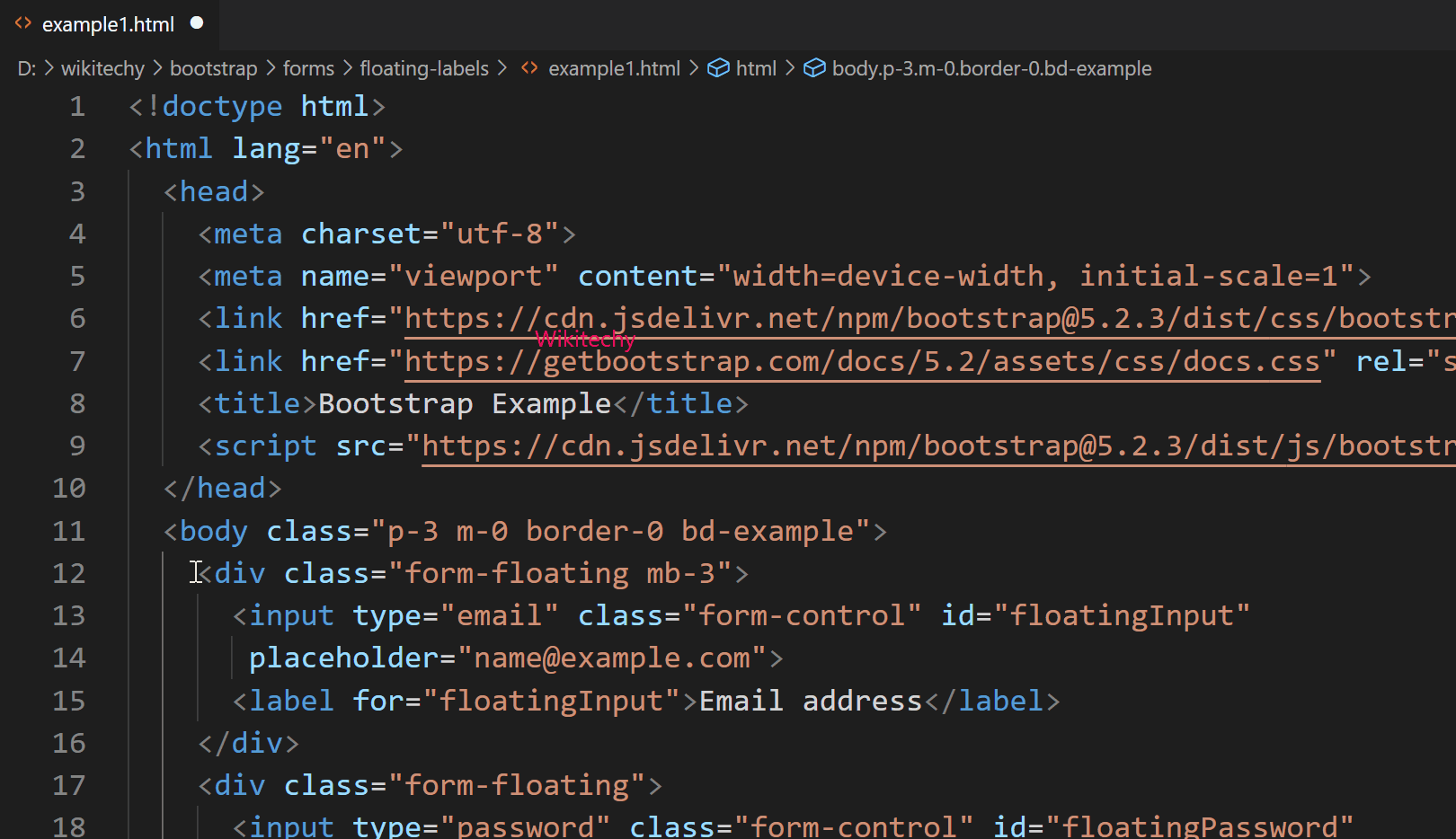Click the HTML file icon on the example1.html tab
The height and width of the screenshot is (839, 1456).
[x=22, y=24]
